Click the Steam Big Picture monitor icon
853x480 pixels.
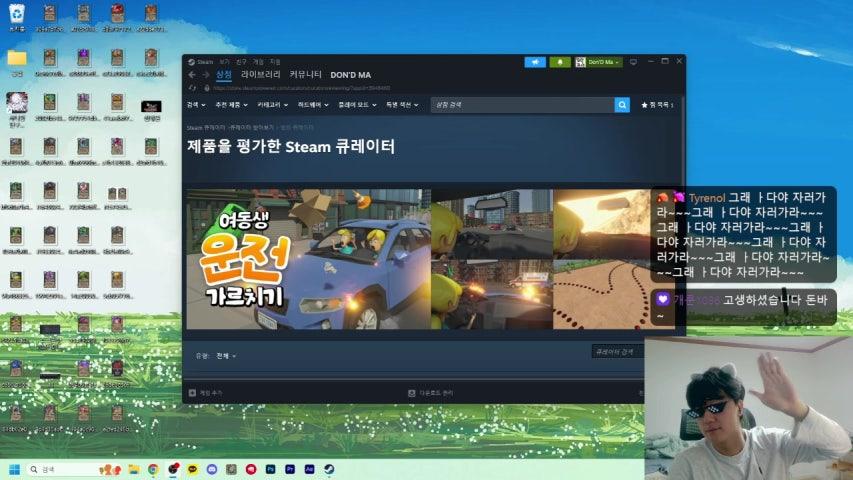[x=633, y=62]
